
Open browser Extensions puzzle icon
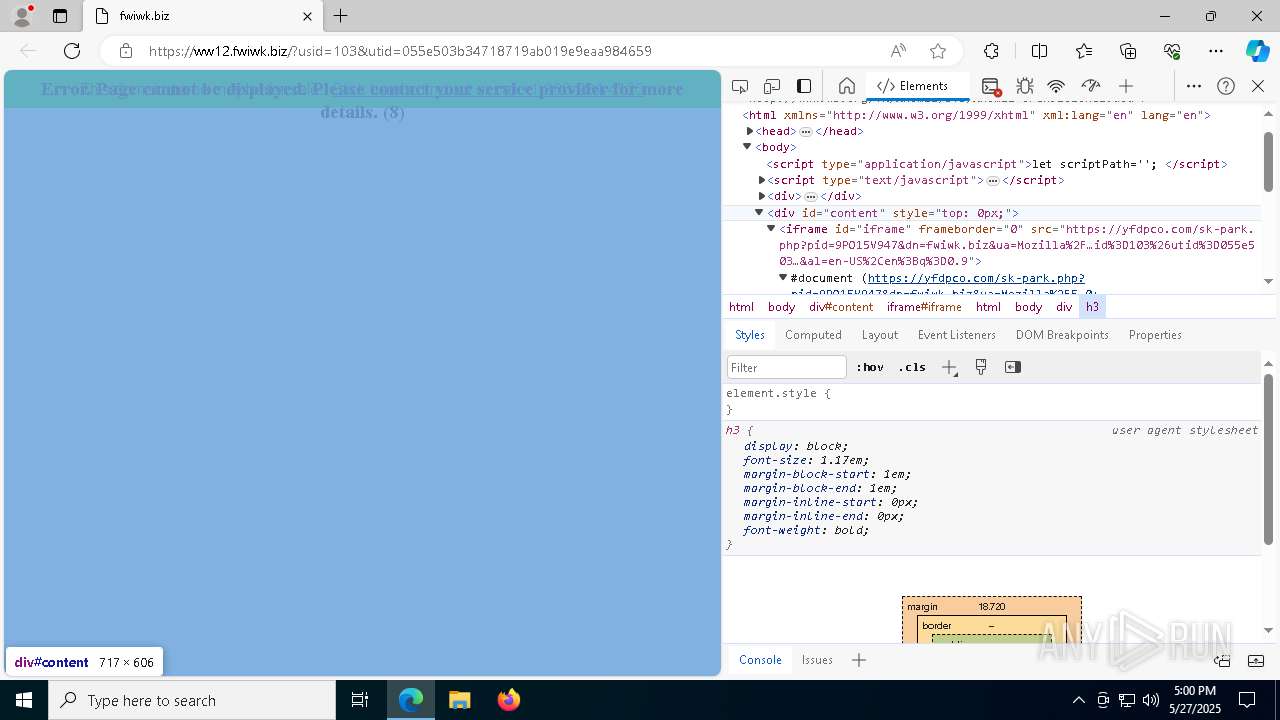[x=991, y=51]
